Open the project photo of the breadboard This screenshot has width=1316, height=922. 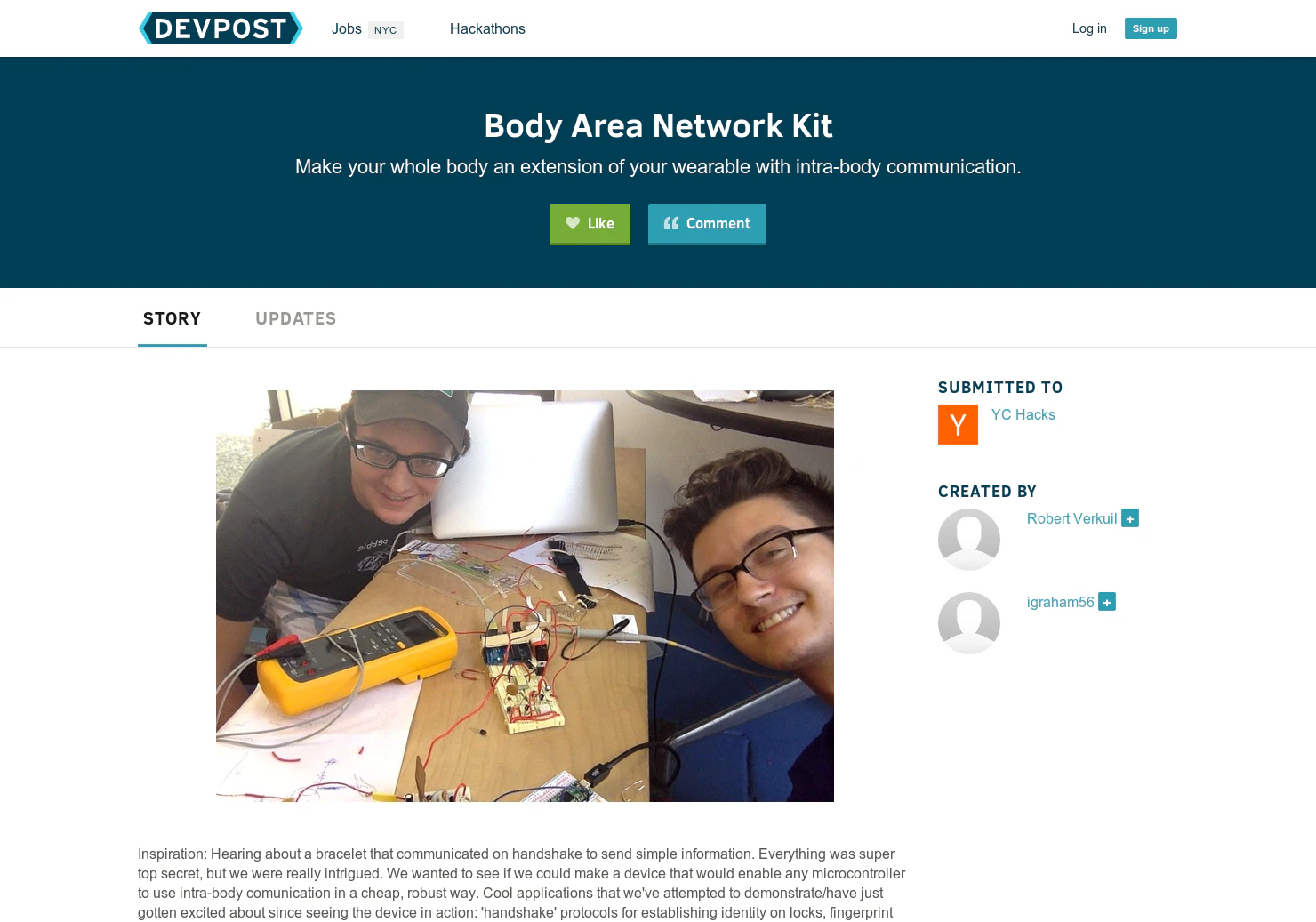click(525, 596)
